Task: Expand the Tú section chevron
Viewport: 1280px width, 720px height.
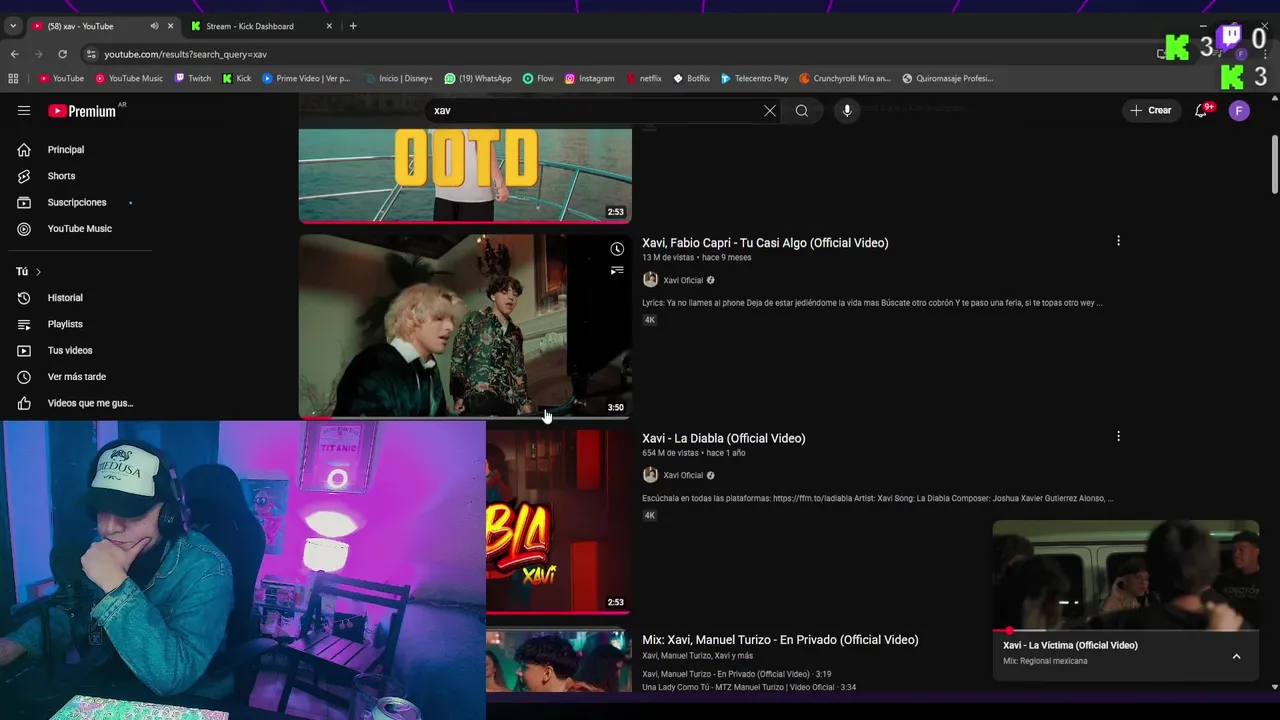Action: point(38,272)
